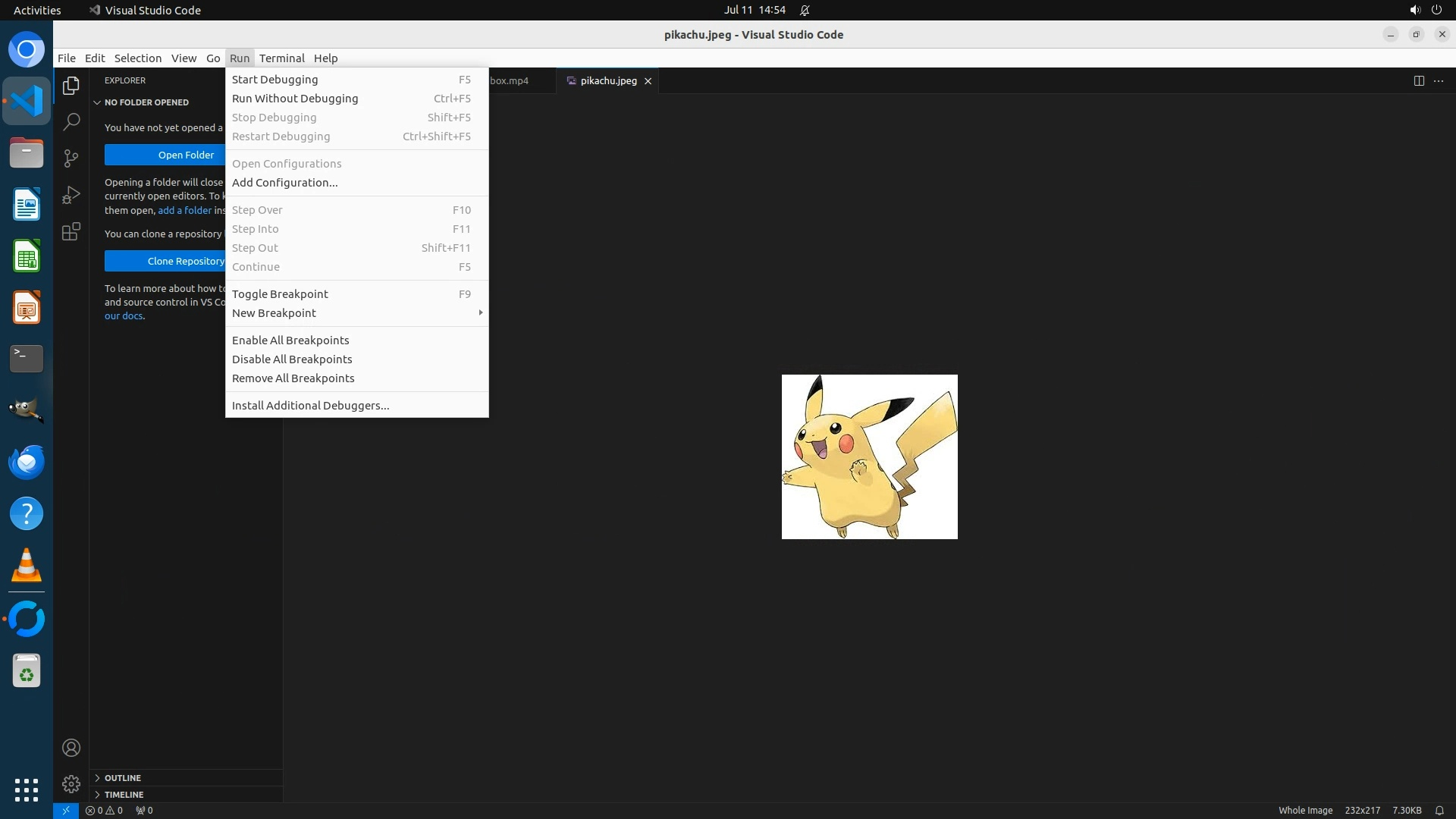Image resolution: width=1456 pixels, height=819 pixels.
Task: Open the notifications bell in status bar
Action: click(1439, 810)
